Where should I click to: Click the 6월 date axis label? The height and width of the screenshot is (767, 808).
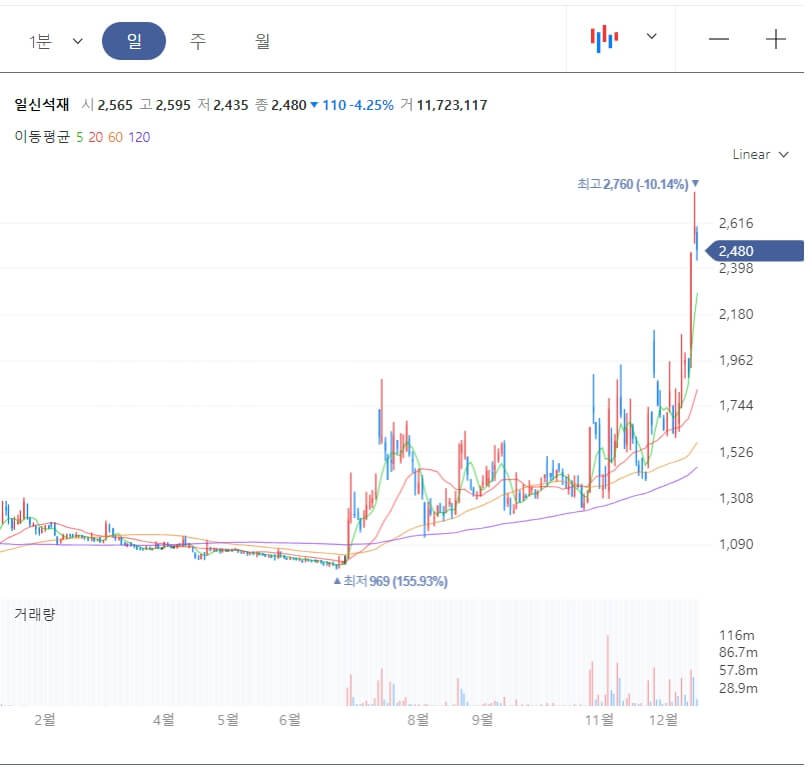point(290,719)
